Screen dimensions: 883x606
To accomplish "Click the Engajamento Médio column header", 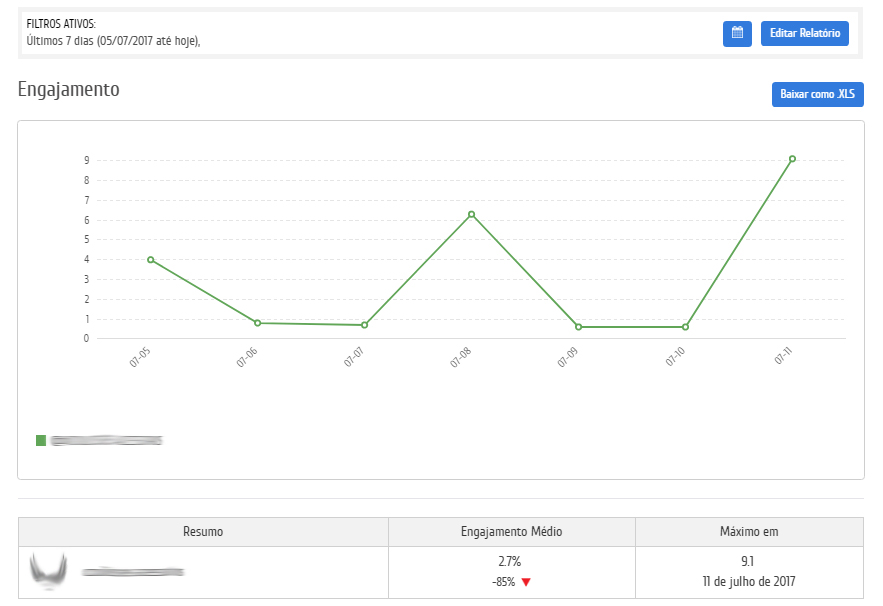I will coord(511,532).
